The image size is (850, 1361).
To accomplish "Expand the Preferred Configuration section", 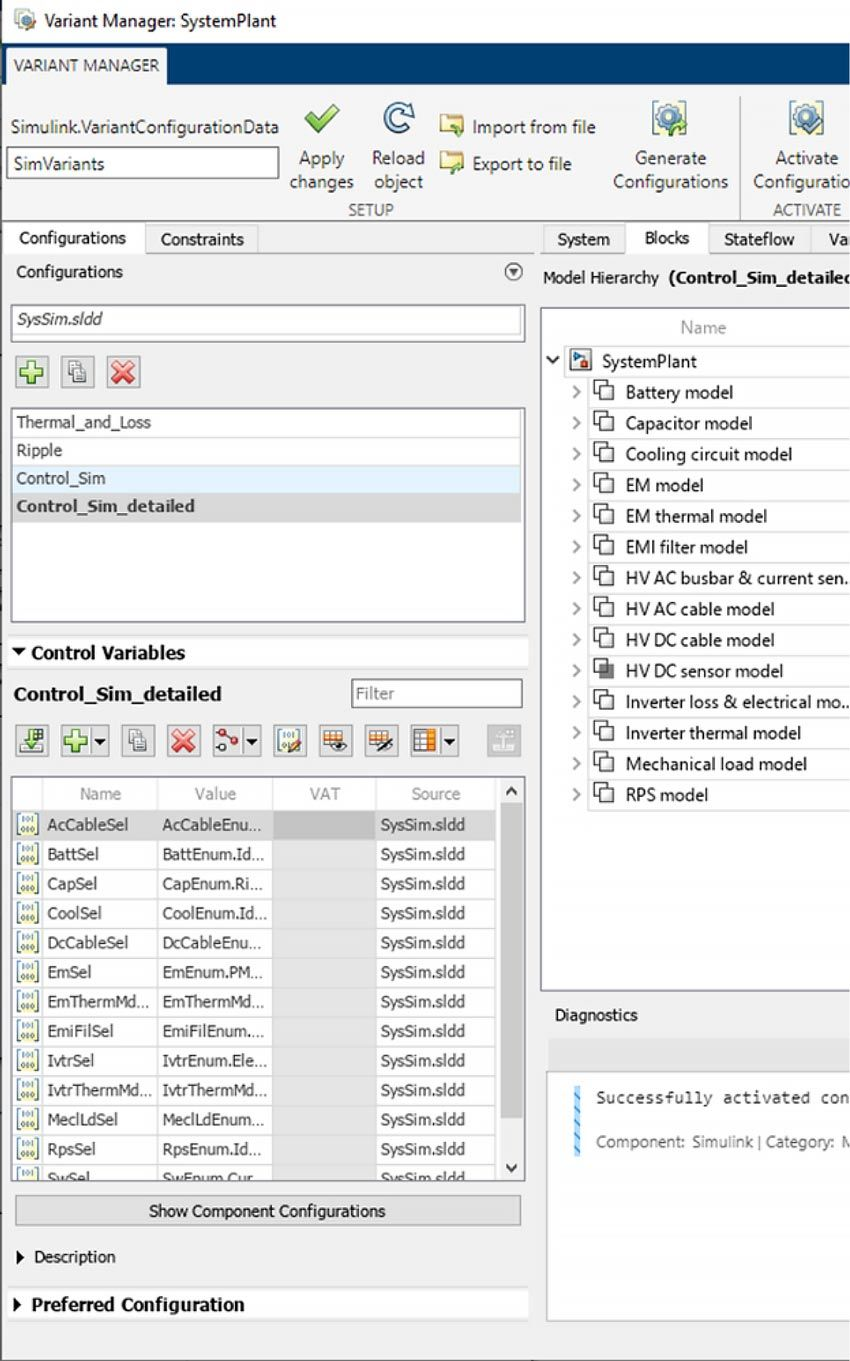I will point(20,1305).
